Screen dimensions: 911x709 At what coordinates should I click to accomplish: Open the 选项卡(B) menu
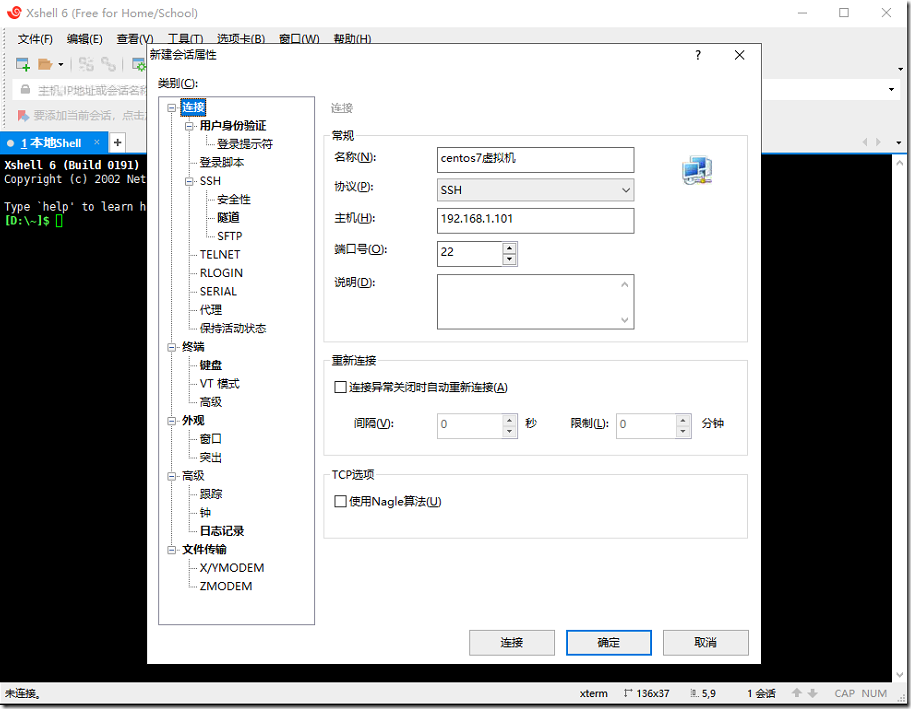[x=241, y=39]
